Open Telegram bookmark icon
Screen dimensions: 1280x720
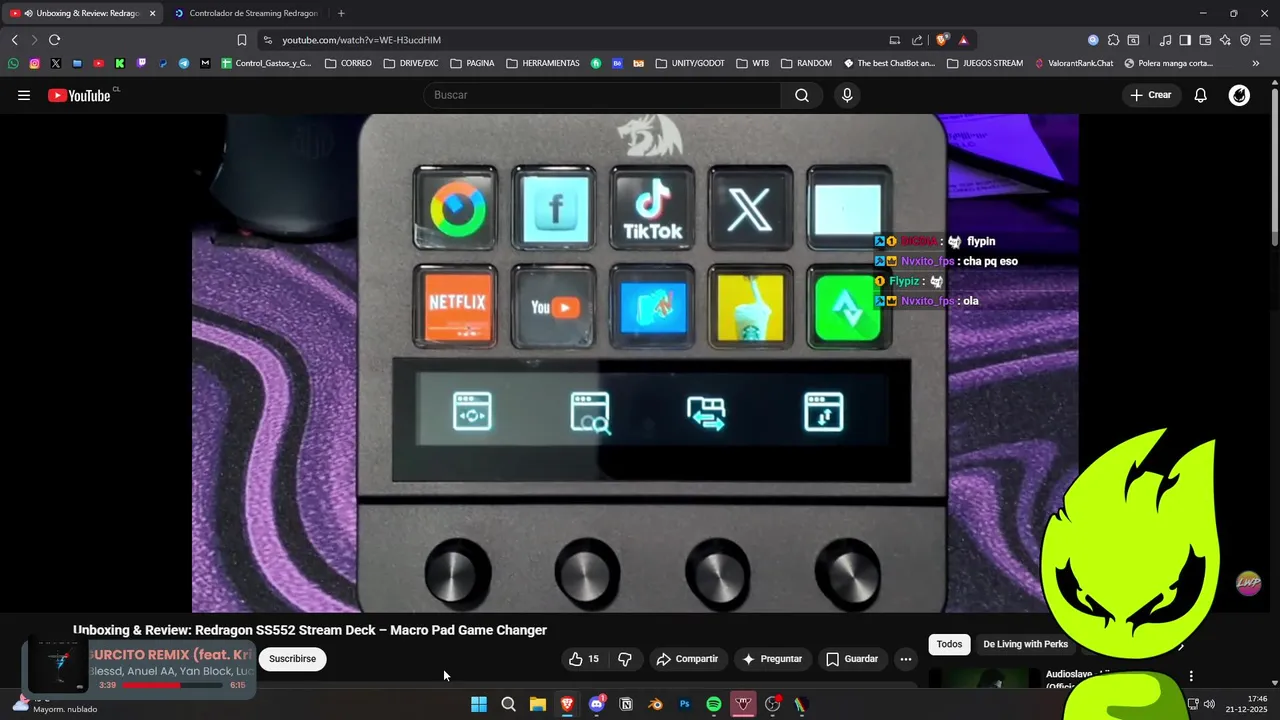[184, 63]
